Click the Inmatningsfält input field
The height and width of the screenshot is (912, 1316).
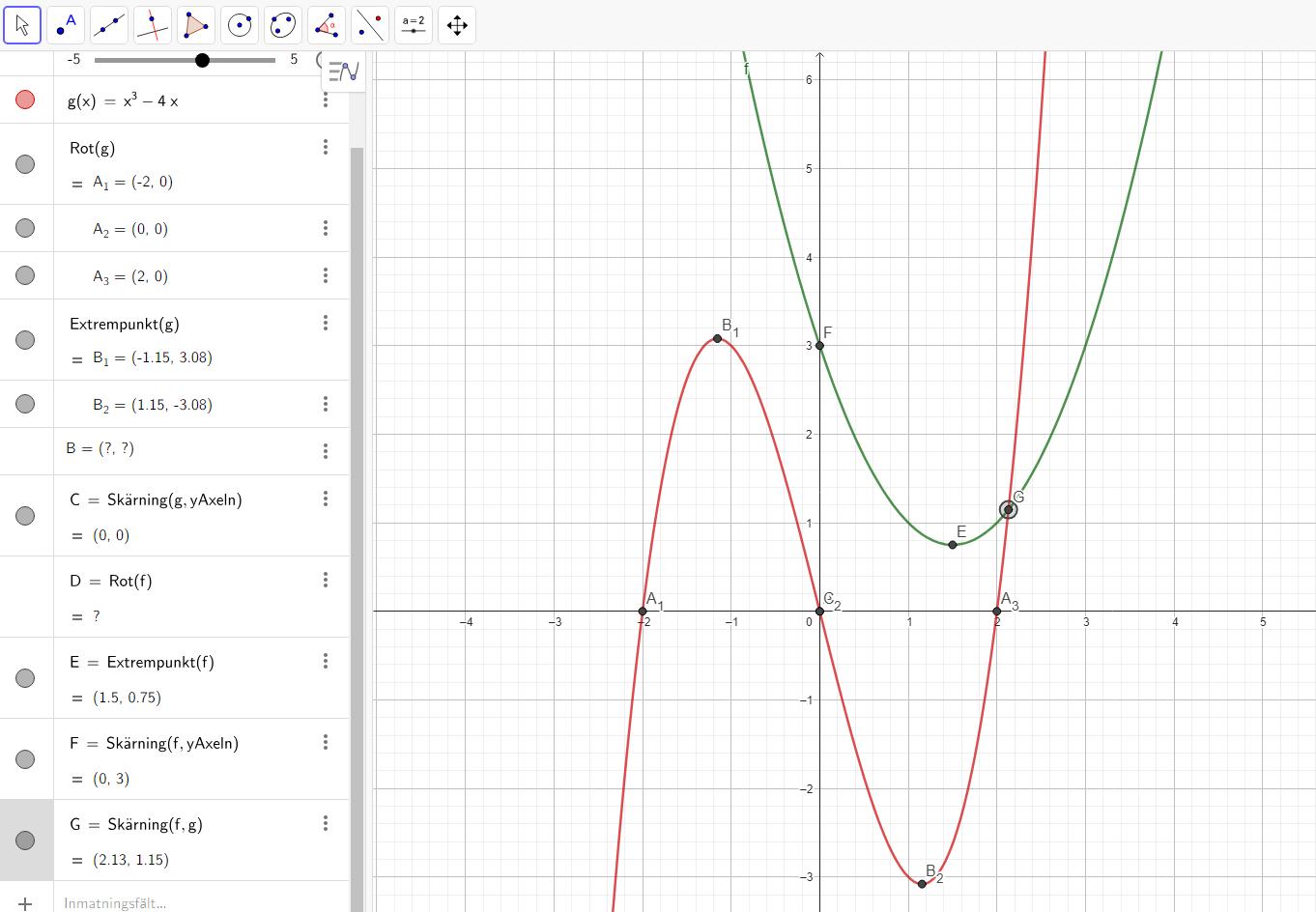point(193,903)
